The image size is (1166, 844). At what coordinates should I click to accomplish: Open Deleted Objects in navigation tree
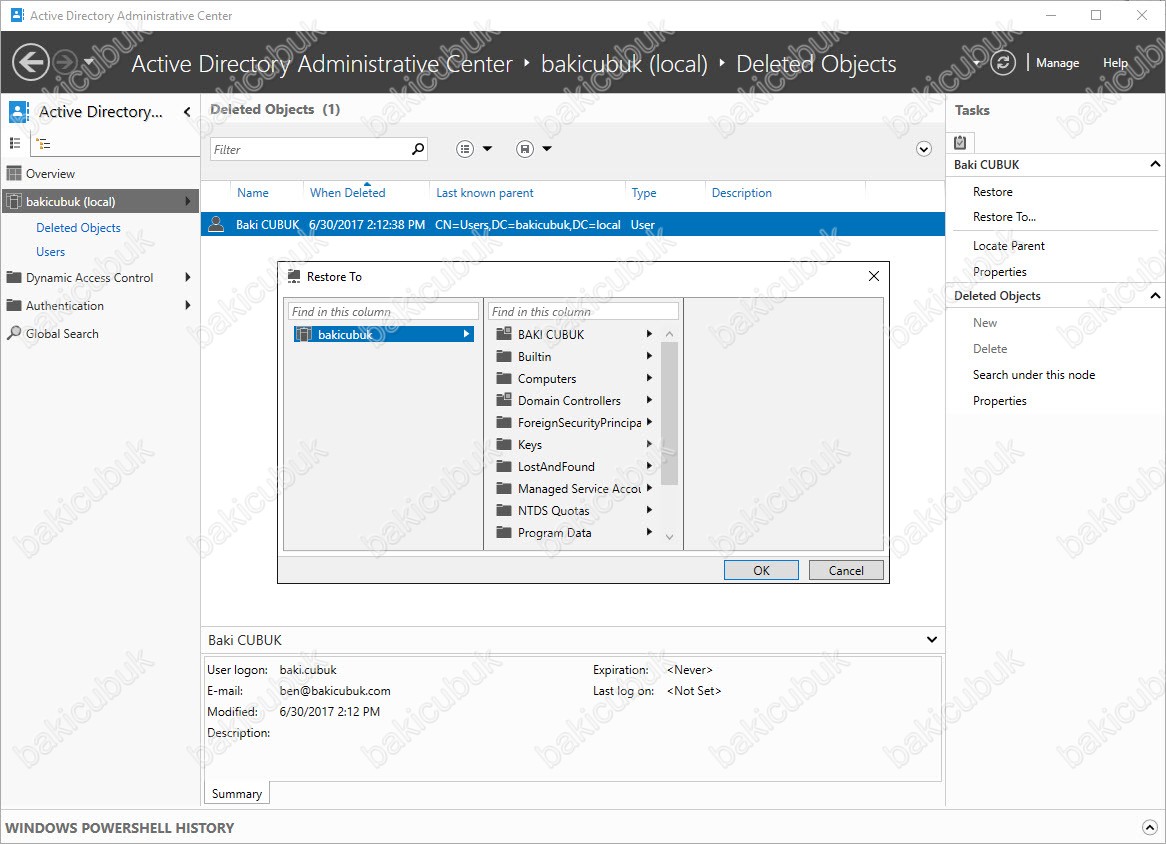[x=78, y=228]
